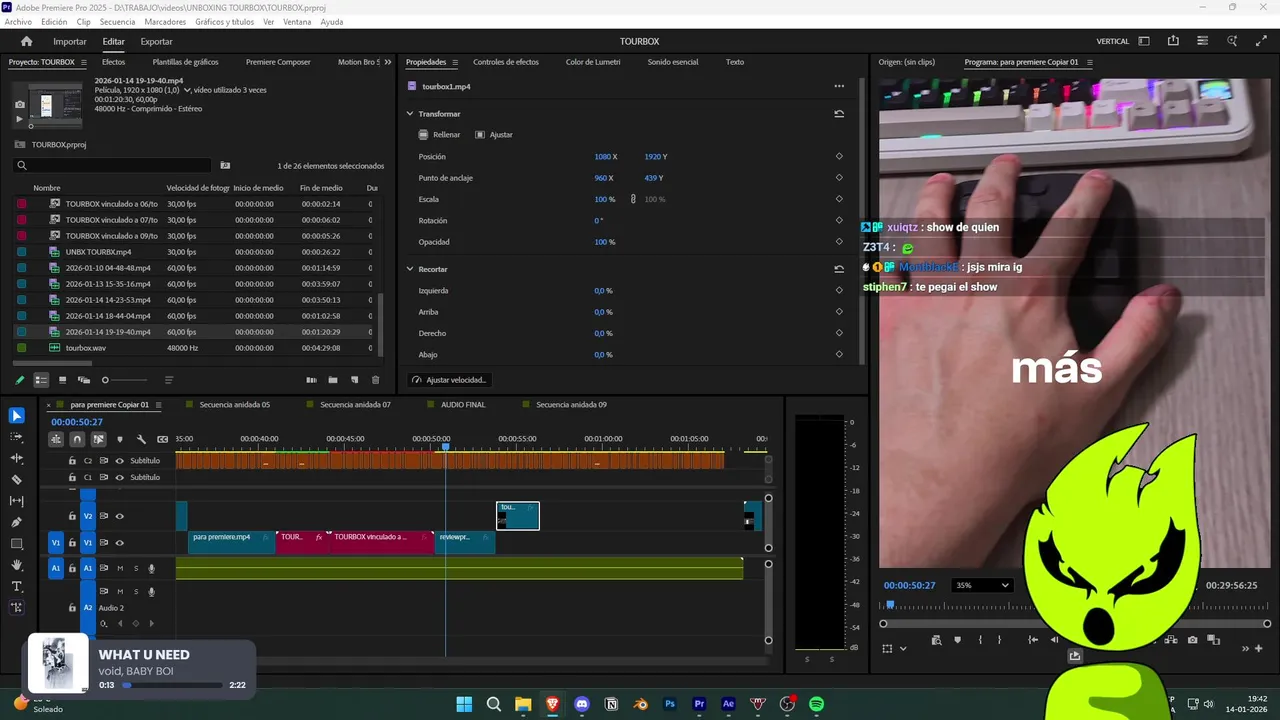Select the Track Select Forward tool
The image size is (1280, 720).
(x=17, y=437)
